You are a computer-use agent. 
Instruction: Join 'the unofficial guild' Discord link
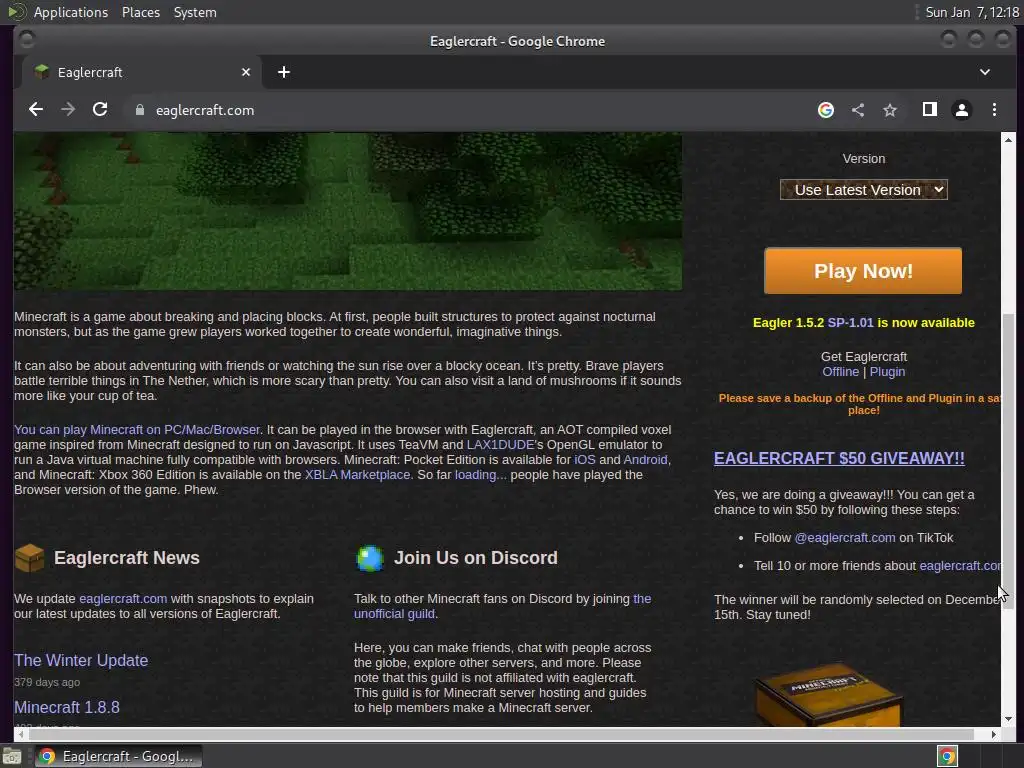(x=502, y=606)
